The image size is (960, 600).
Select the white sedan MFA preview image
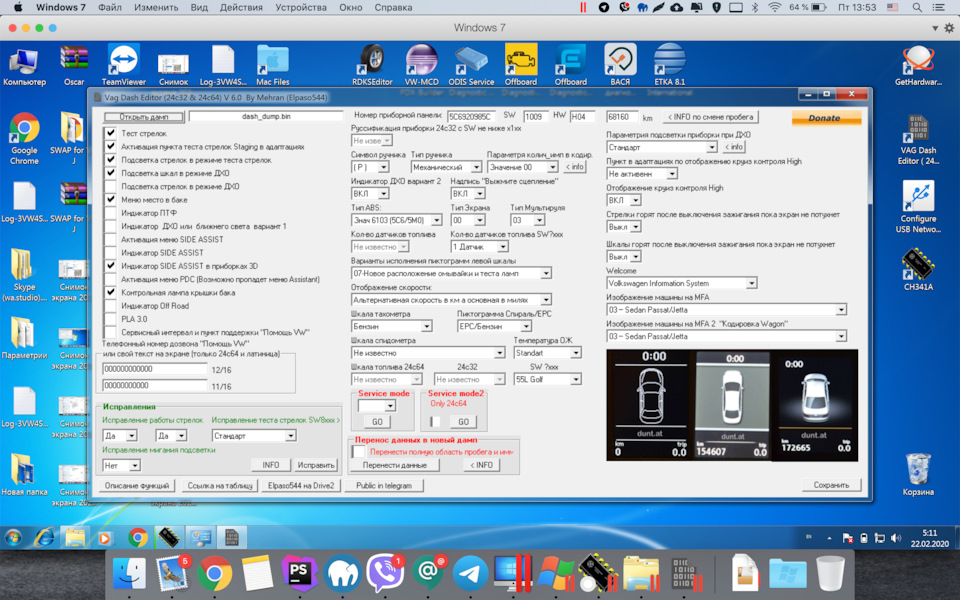coord(732,405)
